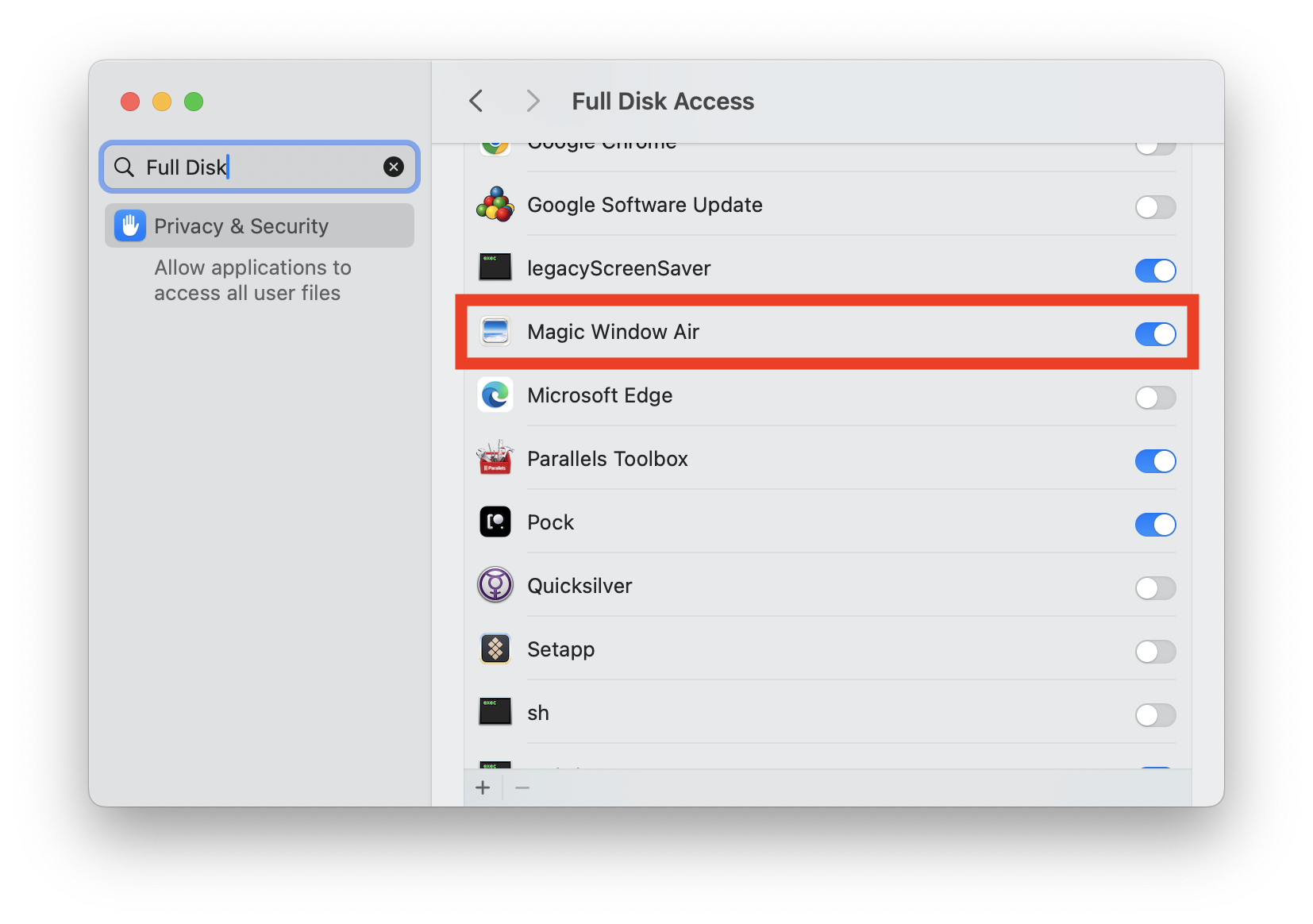This screenshot has height=924, width=1313.
Task: Select the Pock label
Action: (550, 522)
